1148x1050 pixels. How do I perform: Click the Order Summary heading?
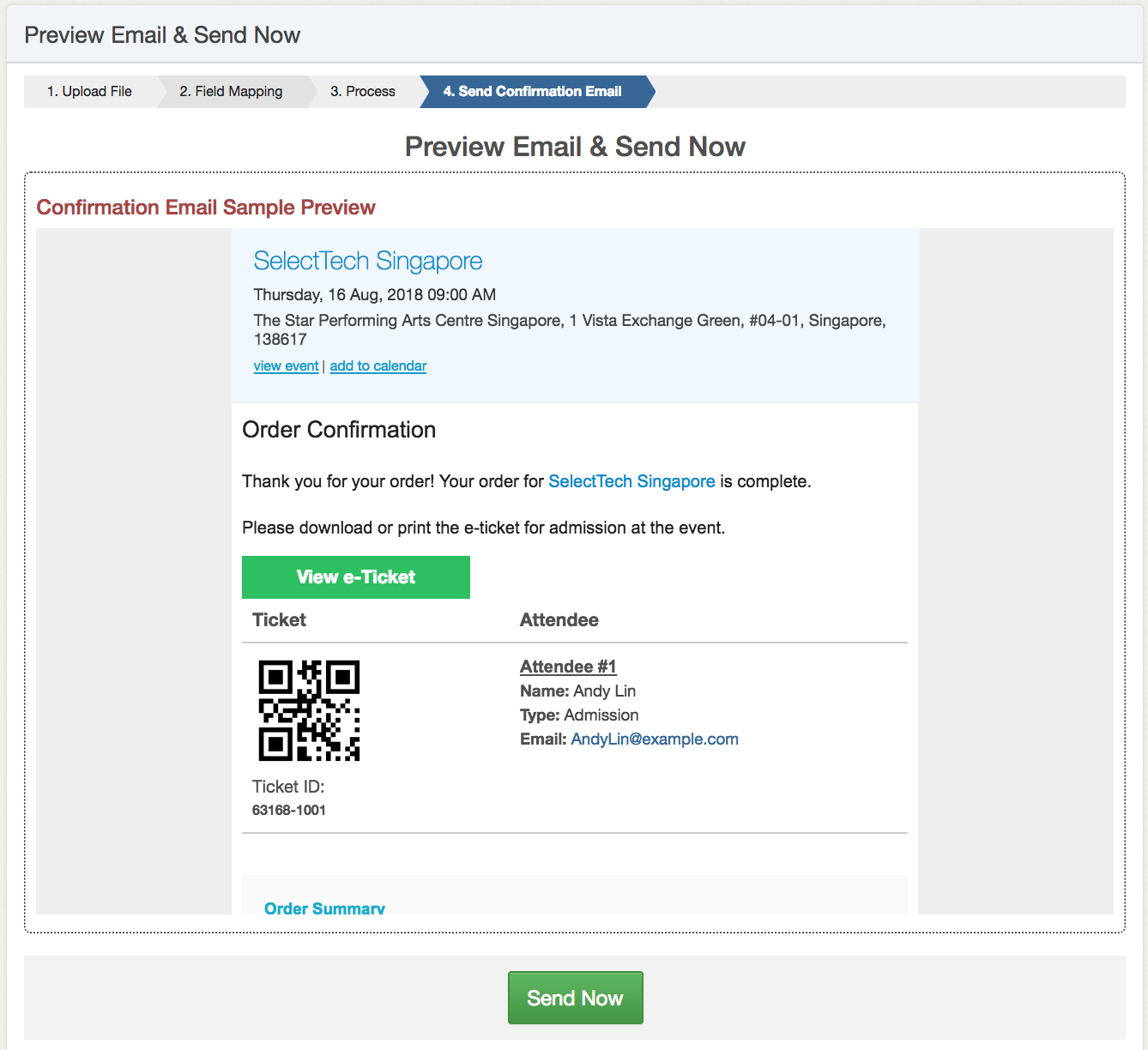coord(324,908)
